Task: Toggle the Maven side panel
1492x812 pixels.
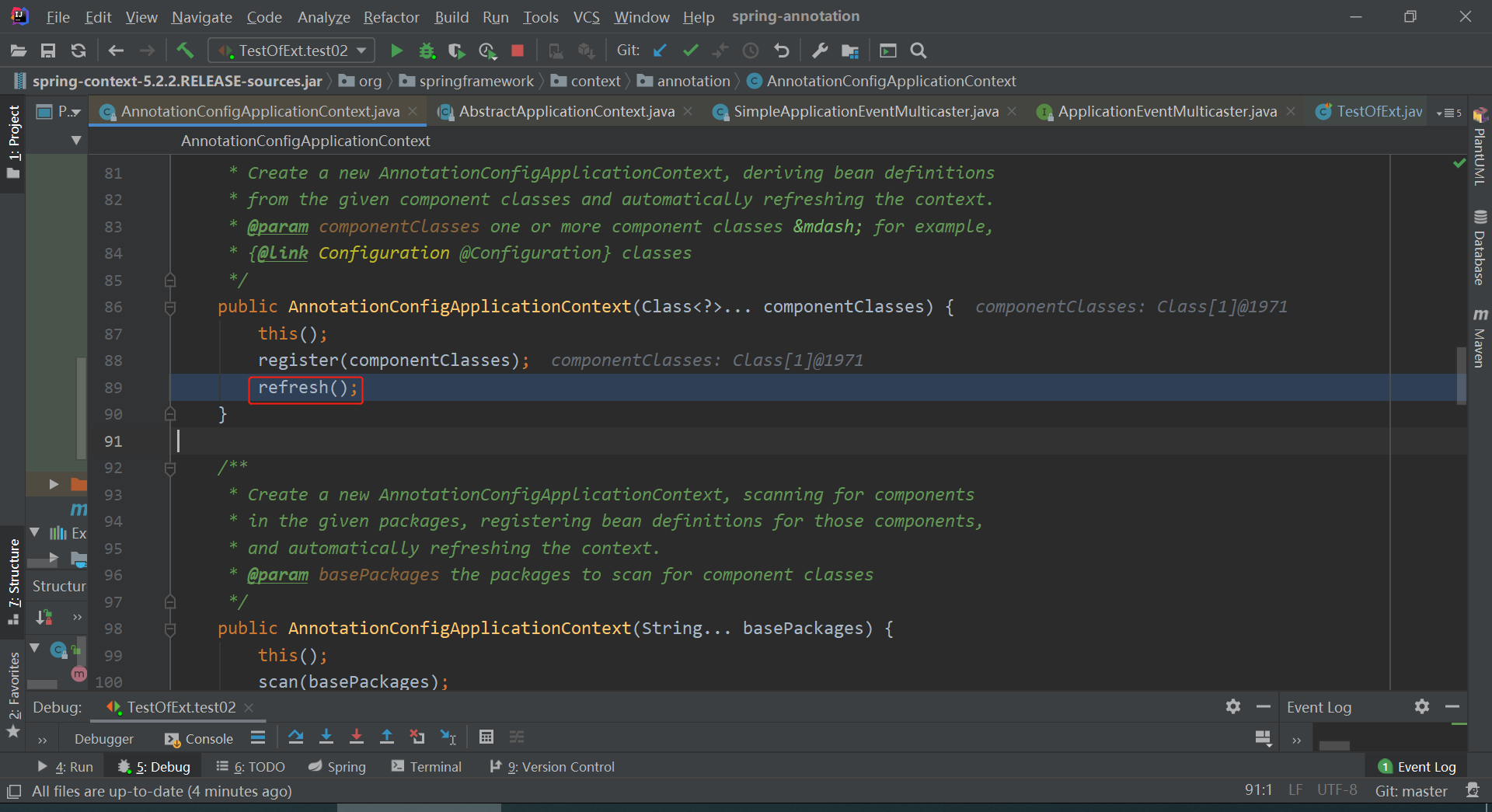Action: click(x=1480, y=338)
